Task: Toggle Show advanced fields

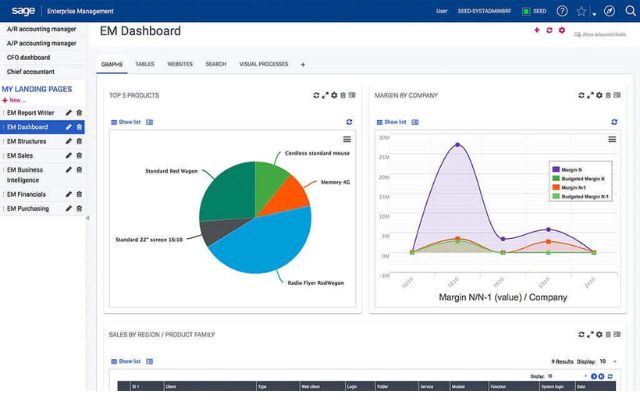Action: click(x=600, y=35)
